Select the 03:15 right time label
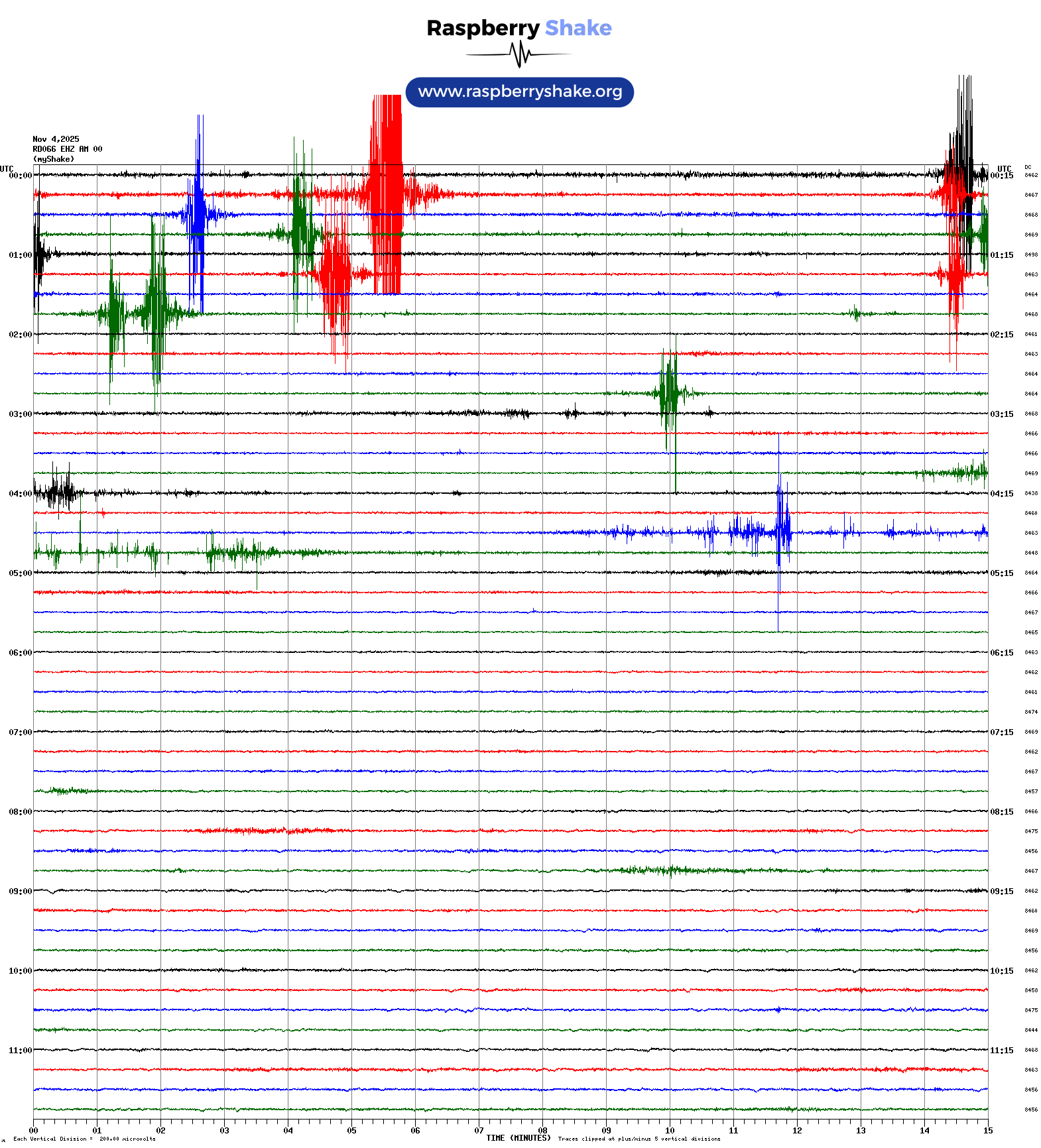 click(1001, 414)
